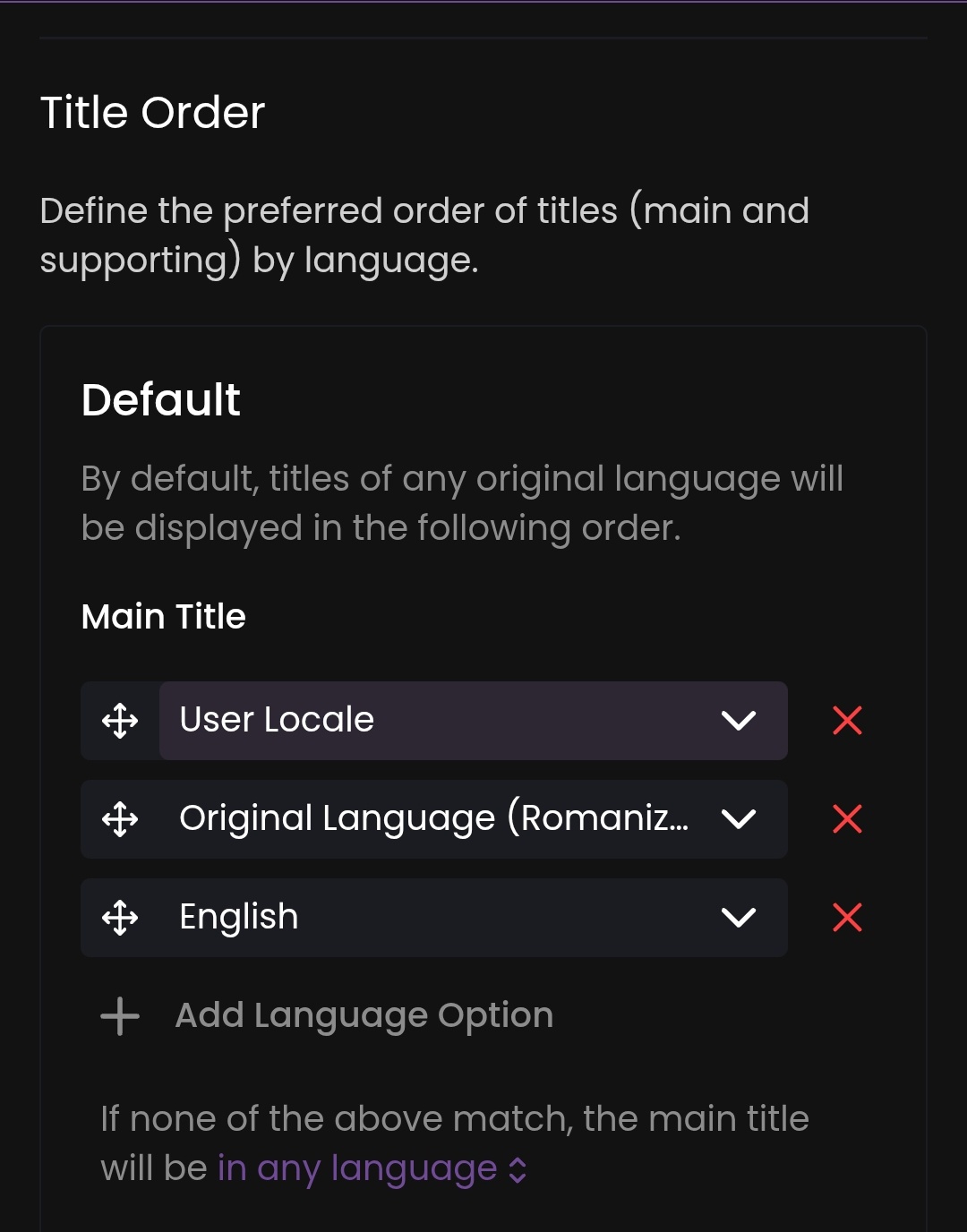This screenshot has width=967, height=1232.
Task: Click the Main Title label
Action: (x=164, y=617)
